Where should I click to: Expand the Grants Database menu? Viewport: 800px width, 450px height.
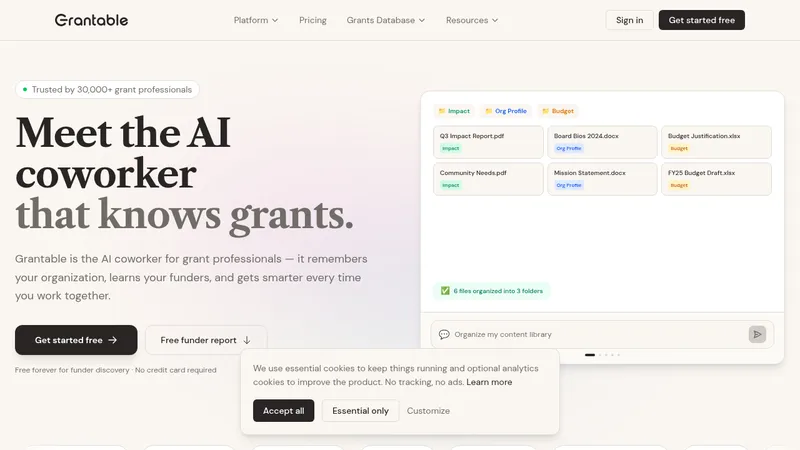click(x=386, y=20)
